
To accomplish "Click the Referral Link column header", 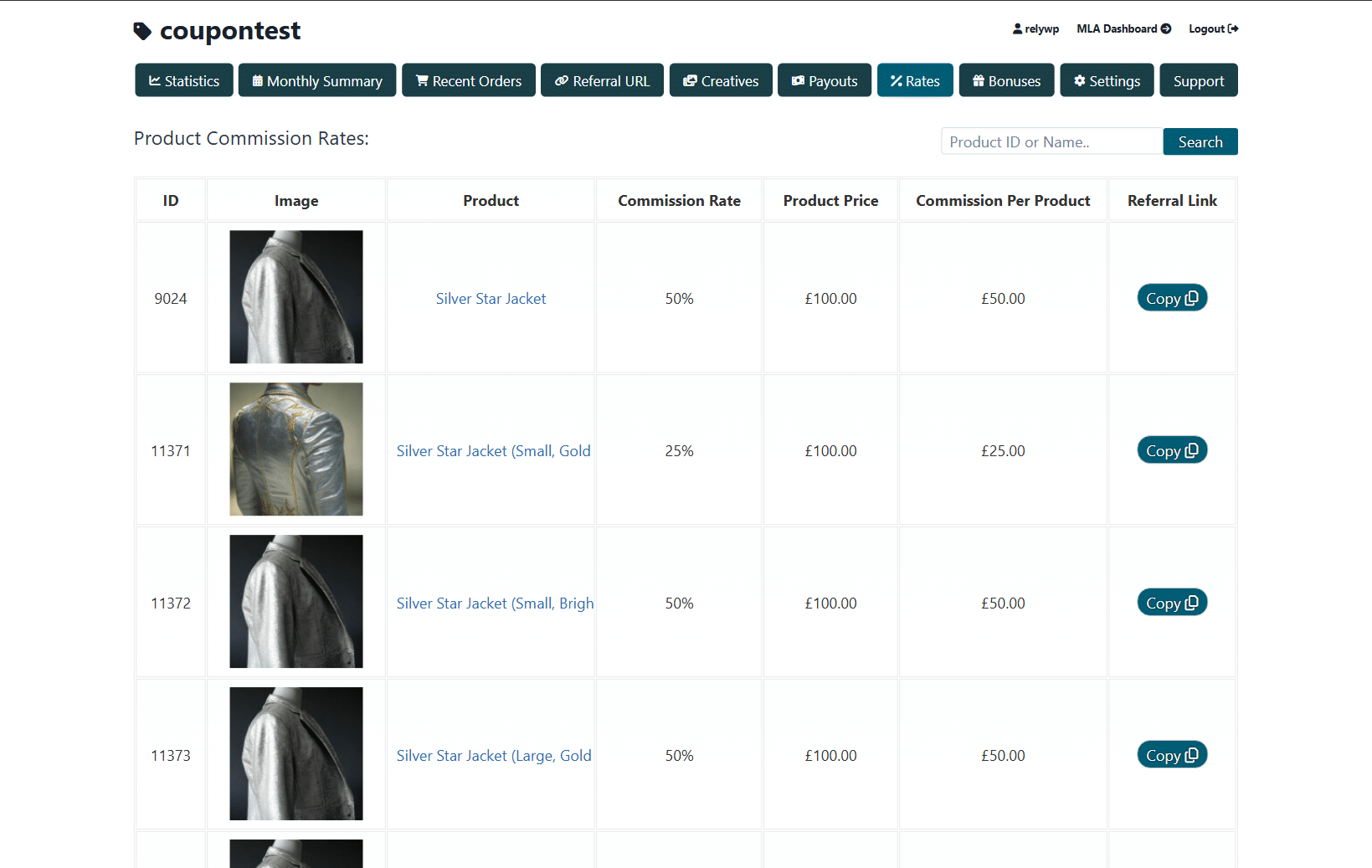I will (1172, 201).
